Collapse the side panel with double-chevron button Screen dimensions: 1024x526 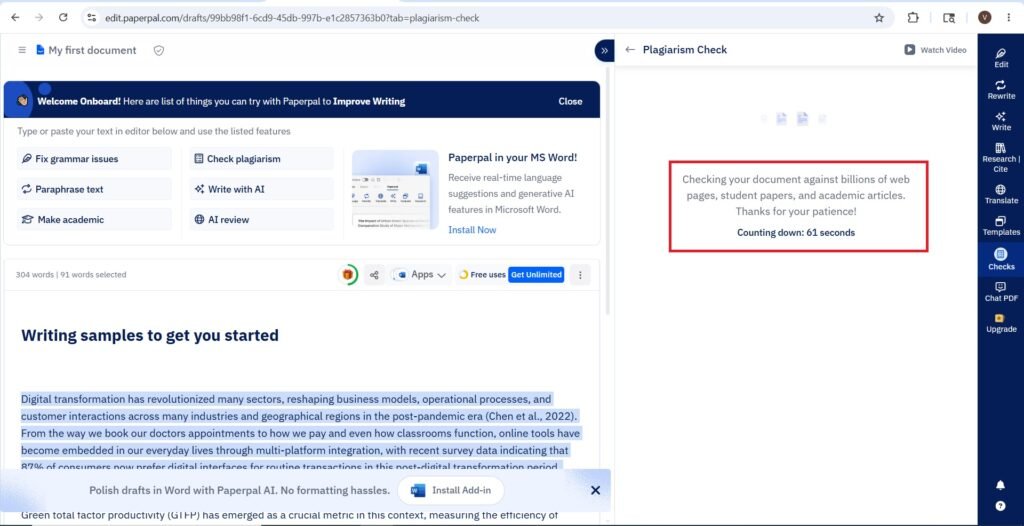(x=604, y=50)
